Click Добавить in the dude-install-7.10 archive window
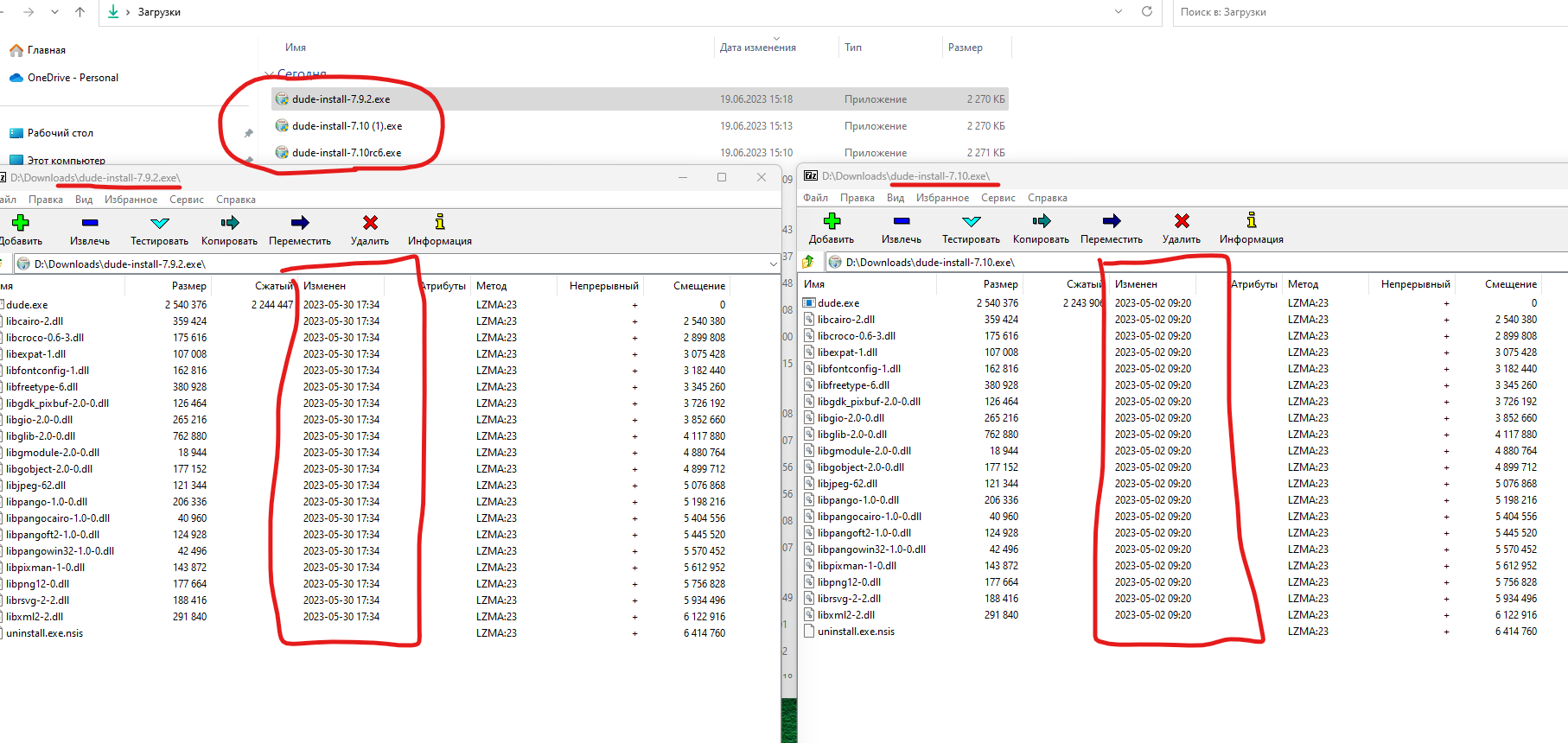The image size is (1568, 743). (x=832, y=228)
